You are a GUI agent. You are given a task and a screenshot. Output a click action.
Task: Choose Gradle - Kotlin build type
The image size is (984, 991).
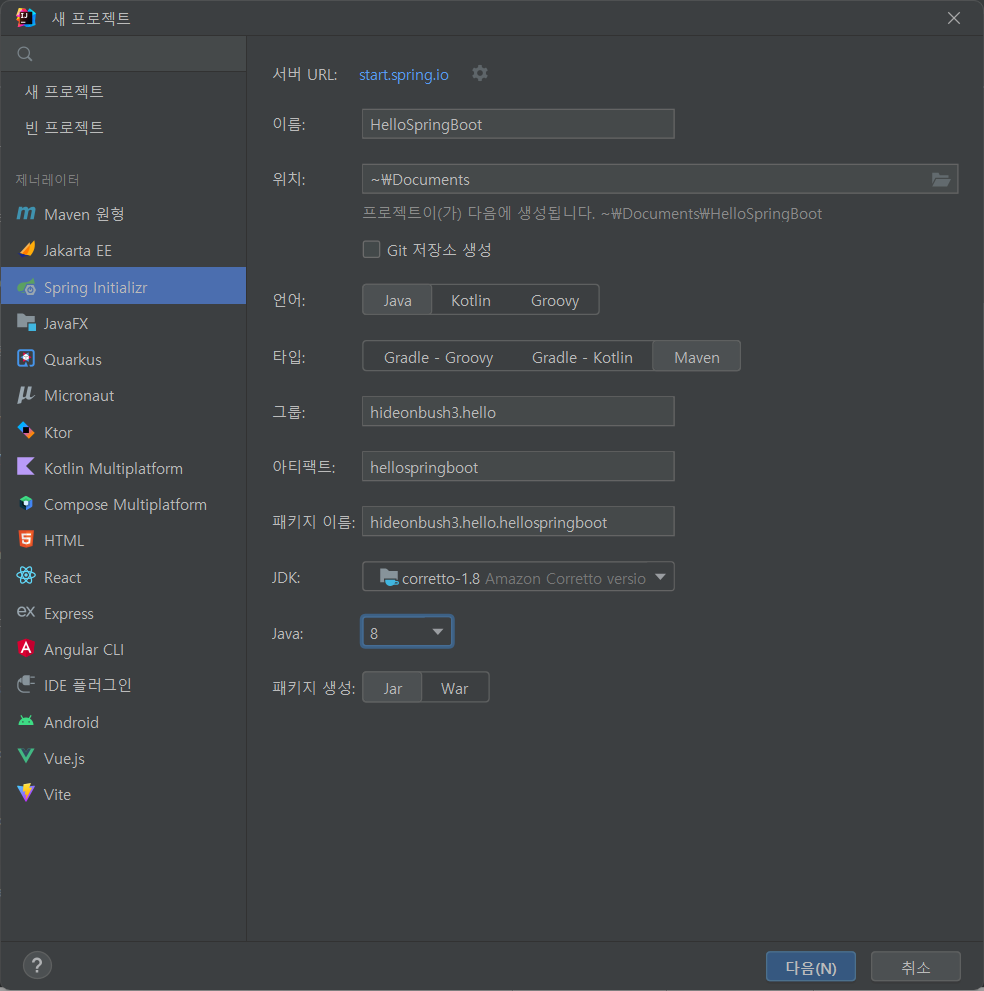[582, 357]
